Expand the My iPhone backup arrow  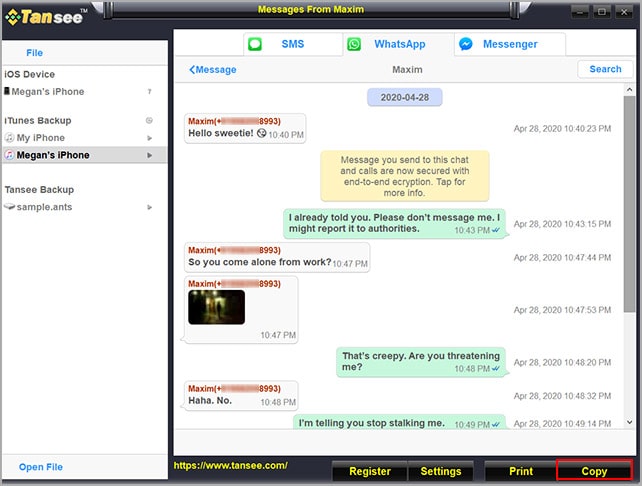(x=150, y=138)
